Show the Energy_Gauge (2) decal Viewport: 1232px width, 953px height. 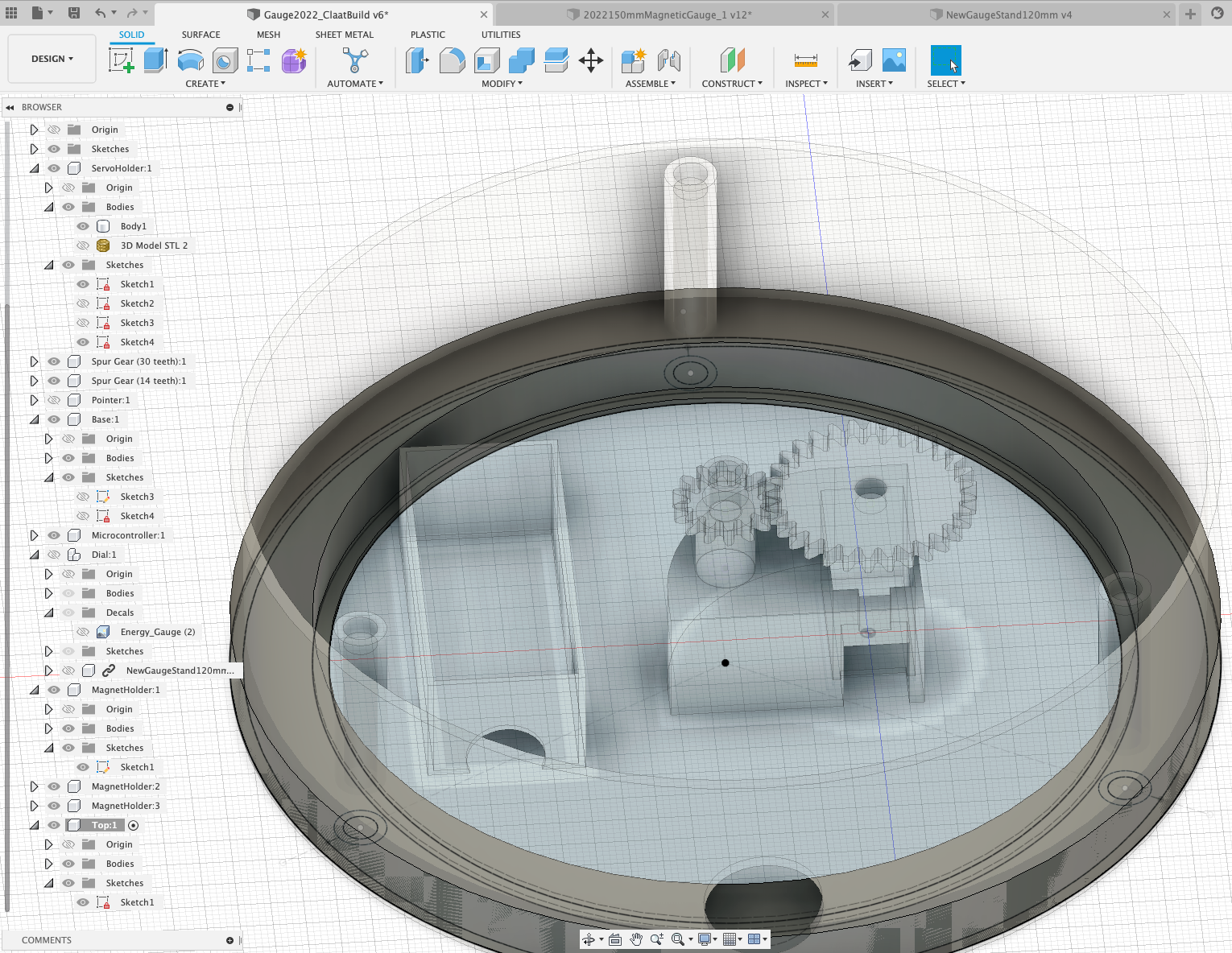click(x=83, y=632)
